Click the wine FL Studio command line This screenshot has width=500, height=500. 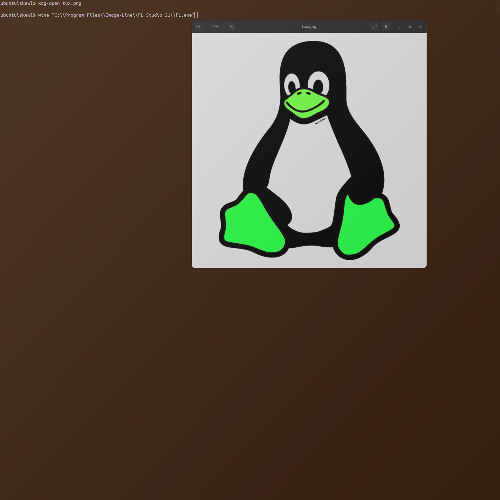(99, 15)
